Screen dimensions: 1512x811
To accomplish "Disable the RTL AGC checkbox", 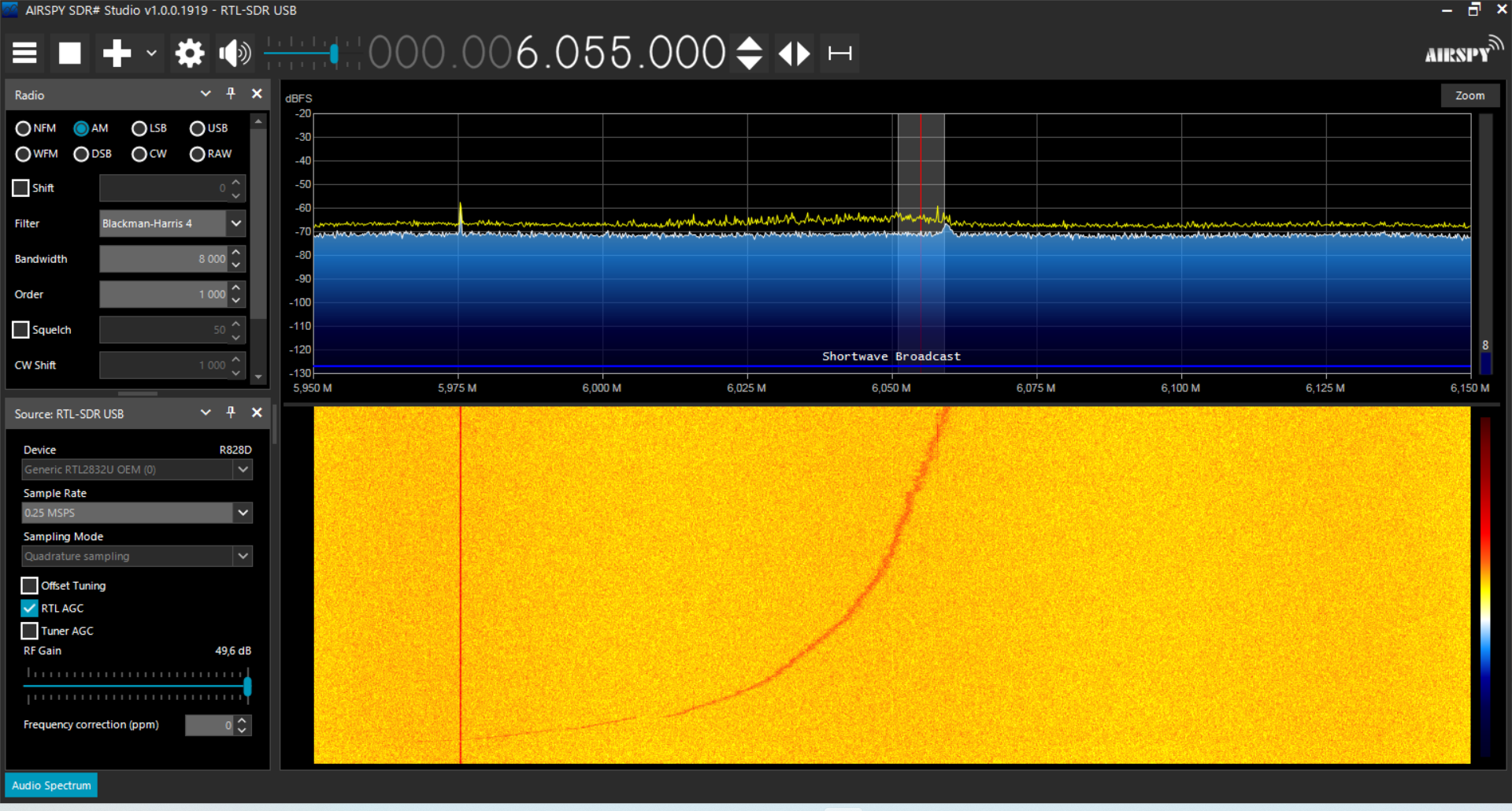I will coord(30,609).
